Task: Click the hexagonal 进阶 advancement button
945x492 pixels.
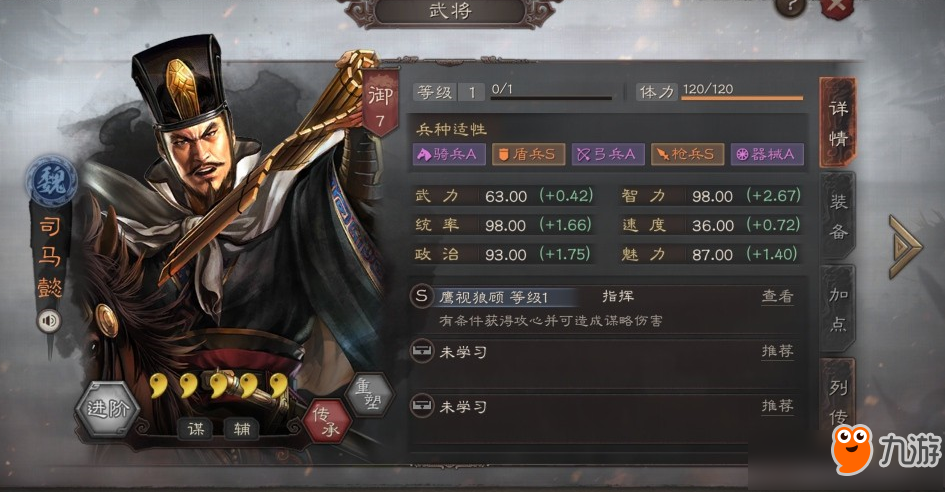Action: coord(107,409)
